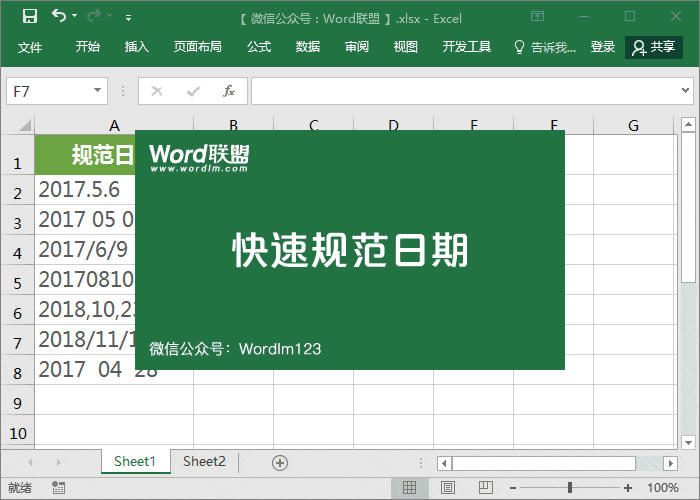This screenshot has width=700, height=500.
Task: Expand the formula bar
Action: tap(687, 91)
